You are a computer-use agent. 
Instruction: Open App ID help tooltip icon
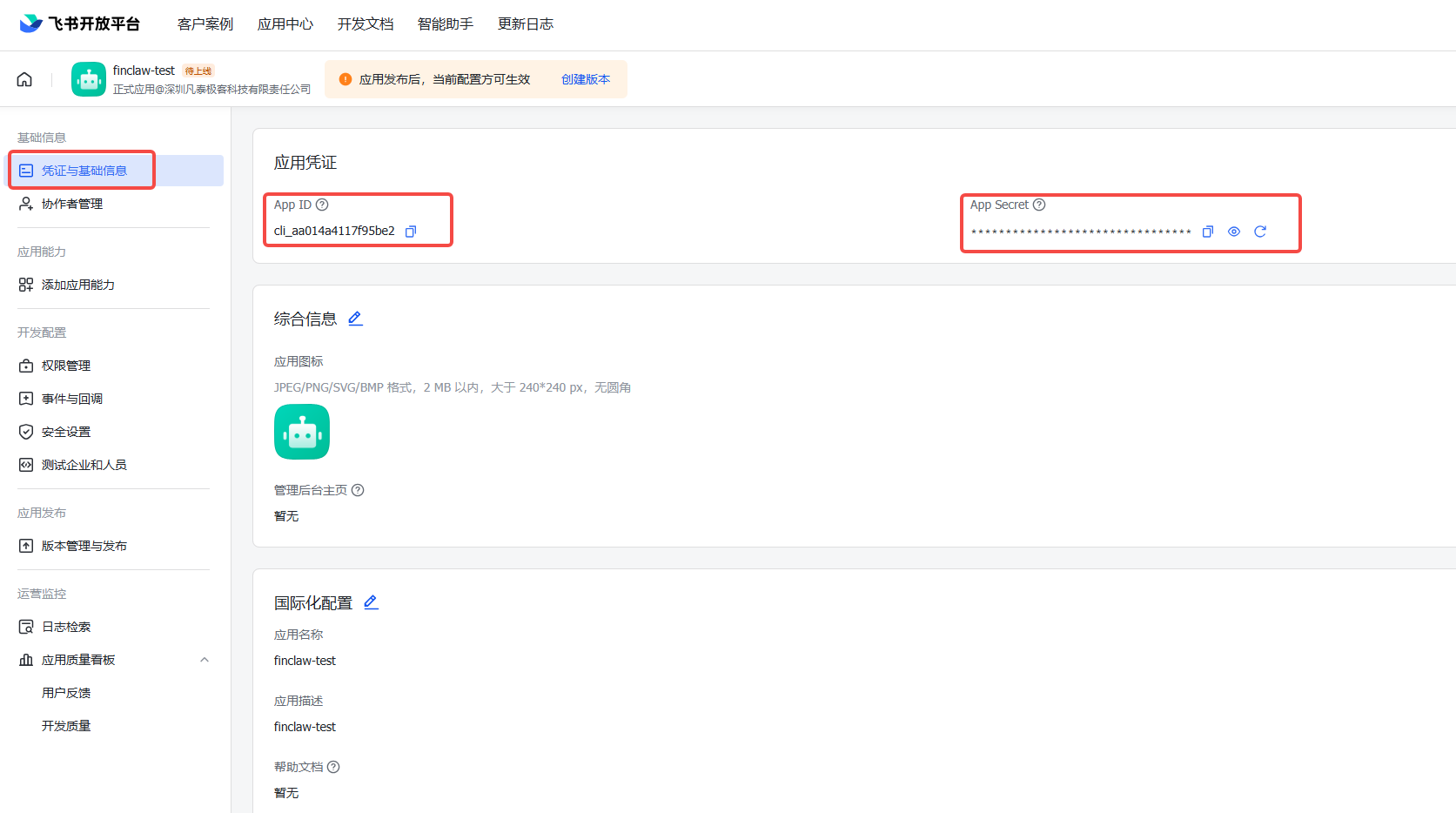[x=322, y=205]
